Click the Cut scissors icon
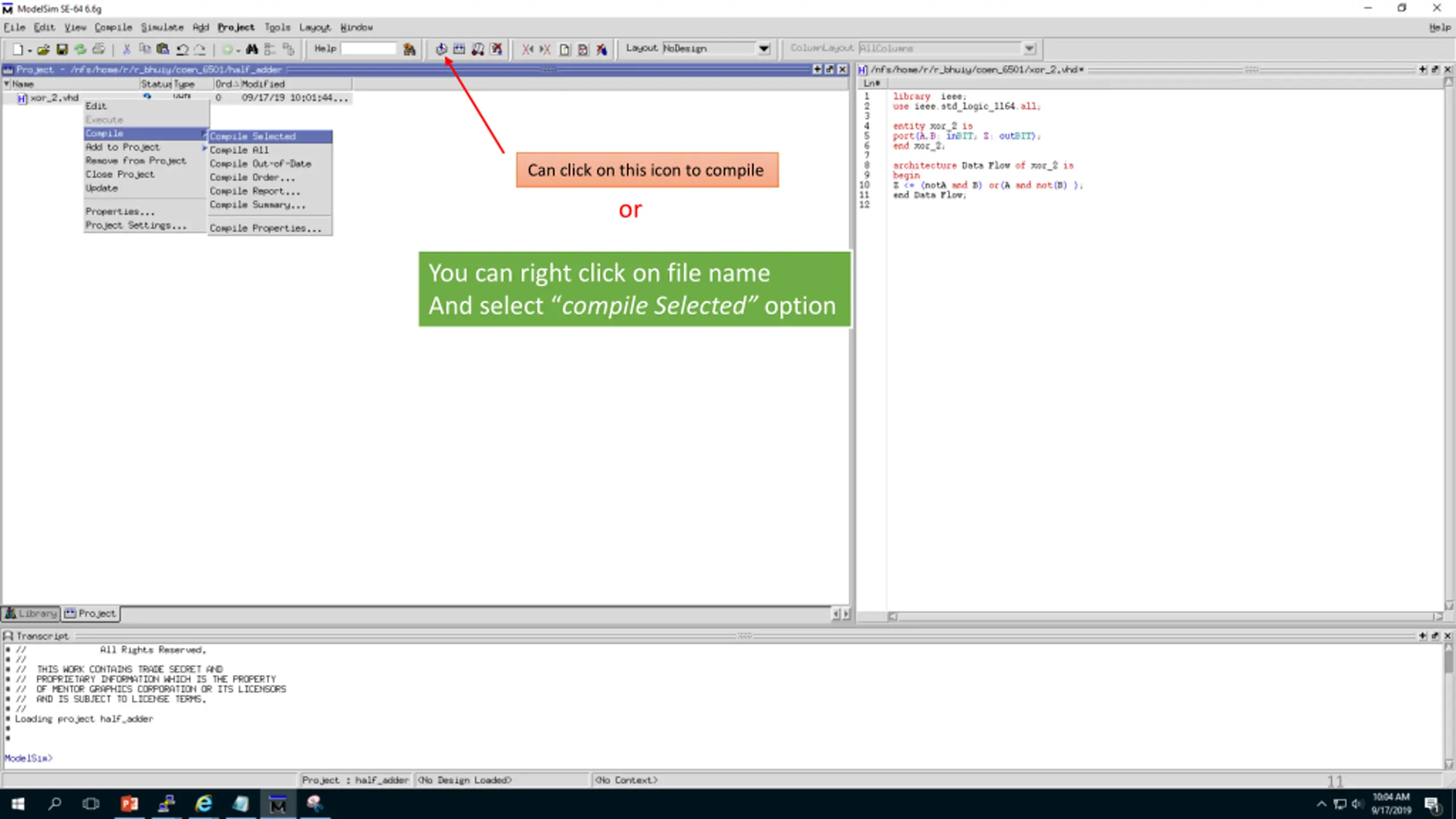 [126, 49]
